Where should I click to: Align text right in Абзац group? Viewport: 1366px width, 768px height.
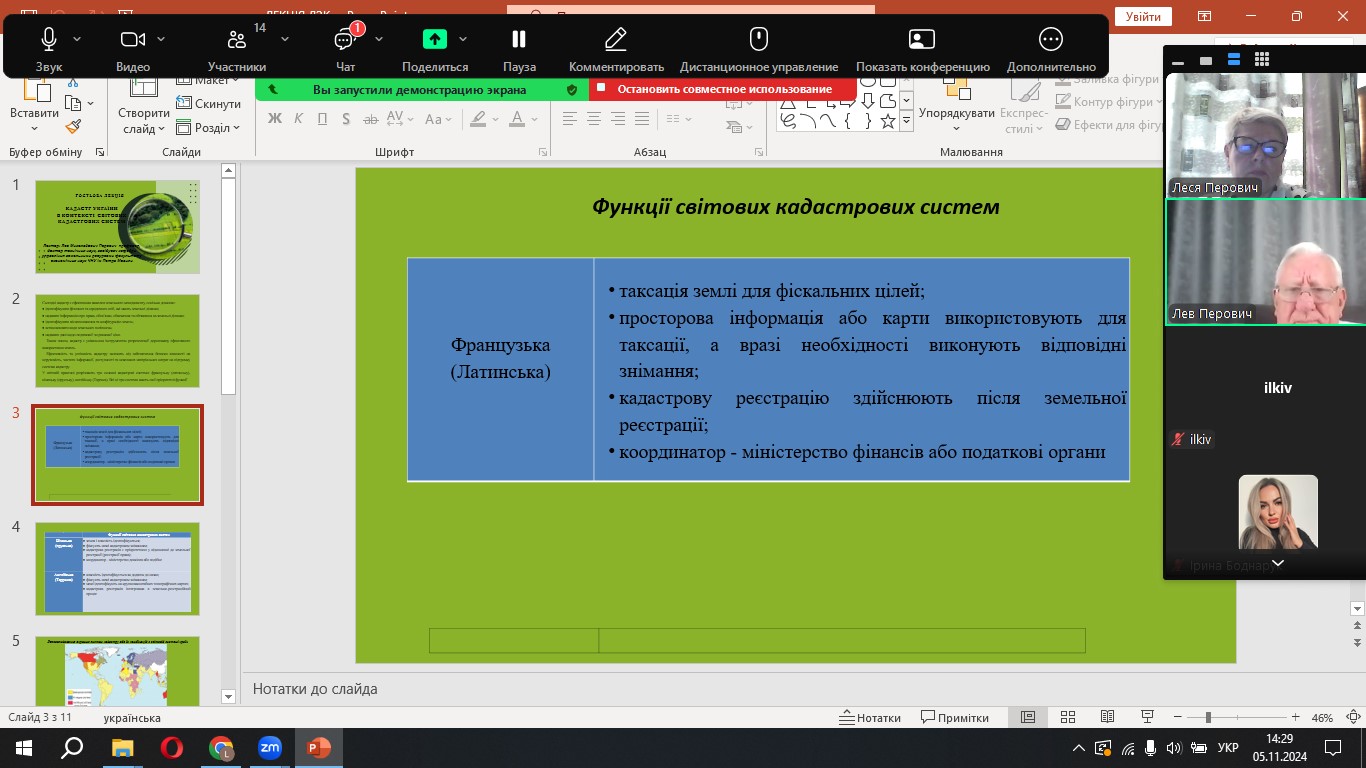click(618, 119)
